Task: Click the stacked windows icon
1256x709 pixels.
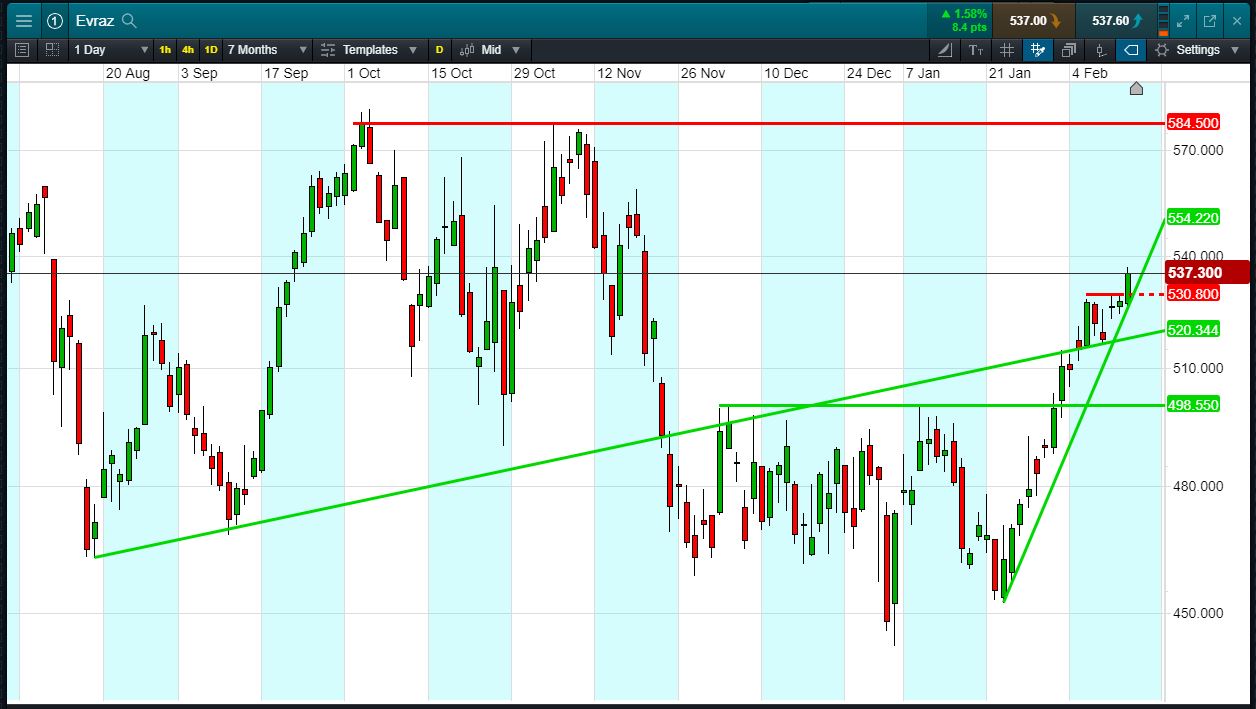Action: coord(1069,49)
